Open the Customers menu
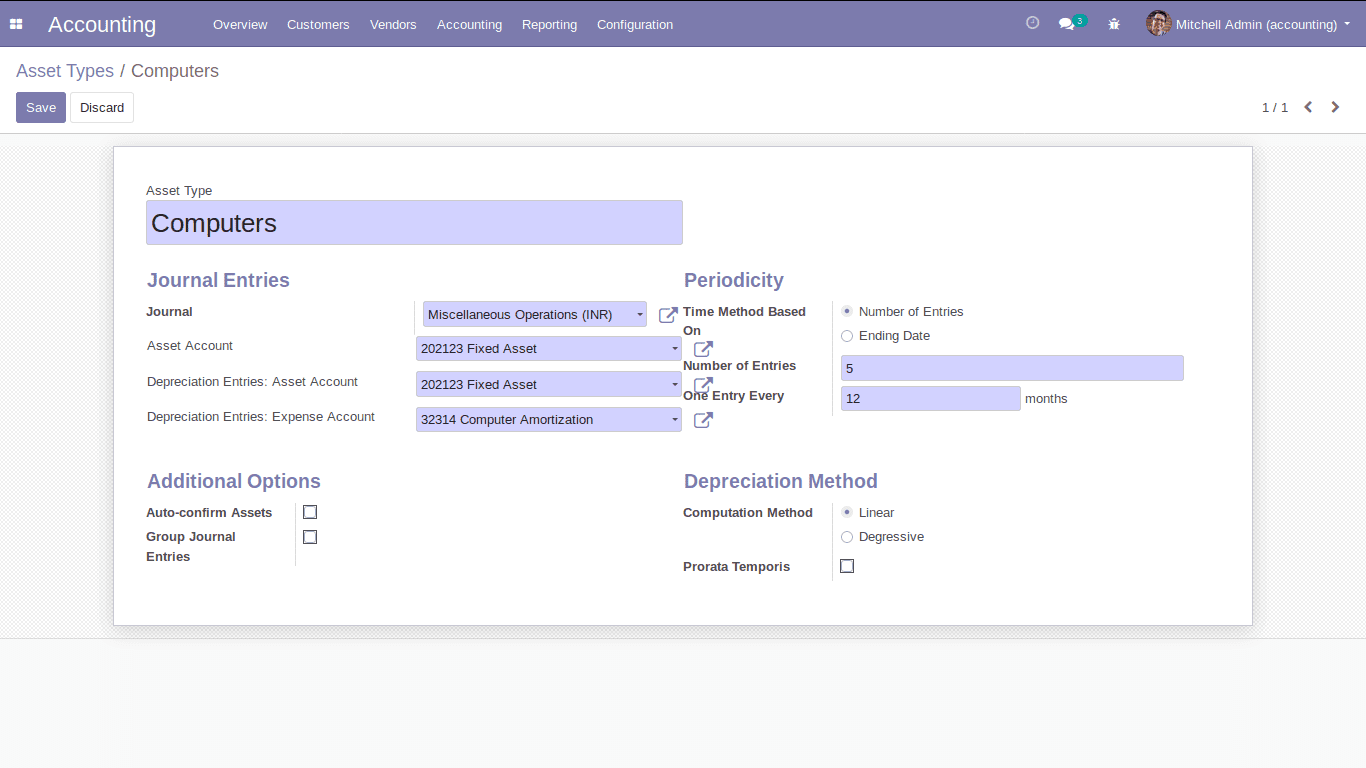 pyautogui.click(x=318, y=24)
